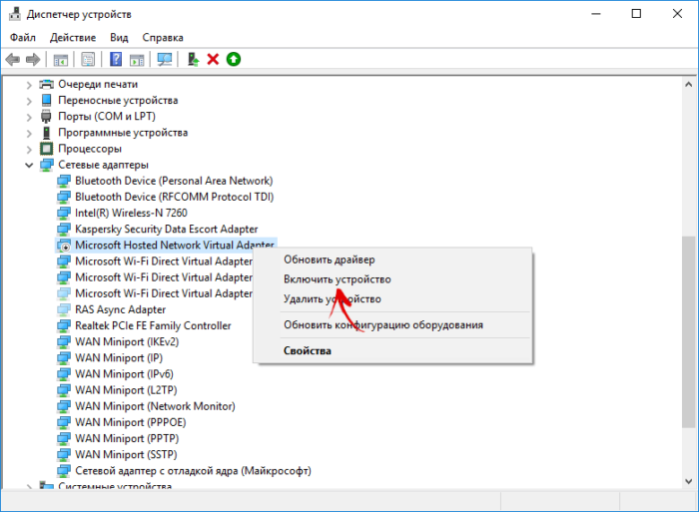Click the scrollbar down arrow
Screen dimensions: 699x512
tap(688, 481)
